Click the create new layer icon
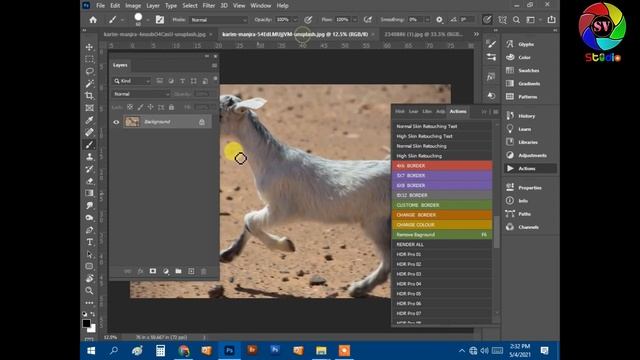Screen dimensions: 640x360 pyautogui.click(x=191, y=271)
